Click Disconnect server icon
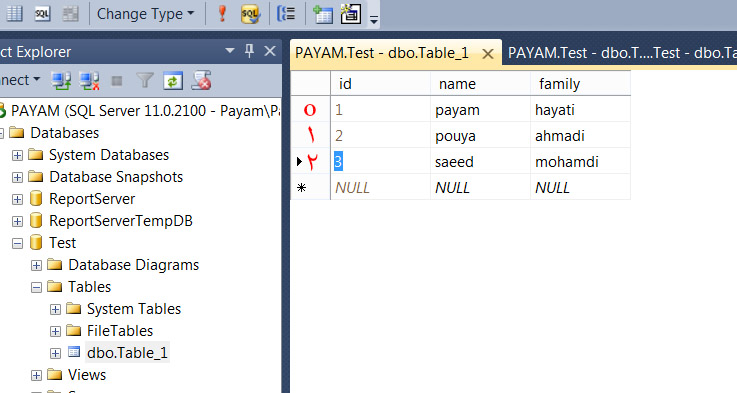Viewport: 737px width, 393px height. [89, 81]
